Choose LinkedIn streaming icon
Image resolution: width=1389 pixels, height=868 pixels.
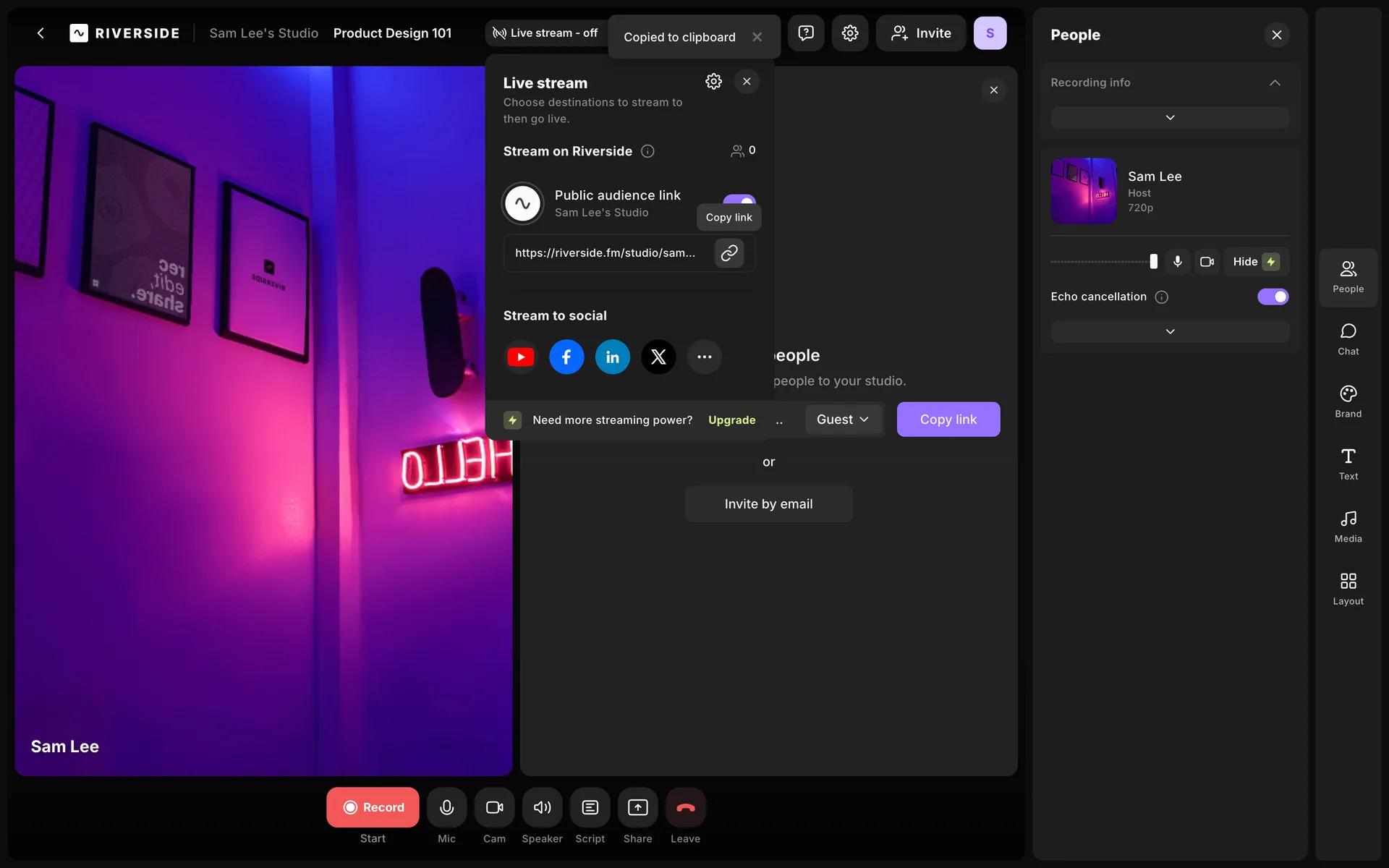click(x=612, y=357)
